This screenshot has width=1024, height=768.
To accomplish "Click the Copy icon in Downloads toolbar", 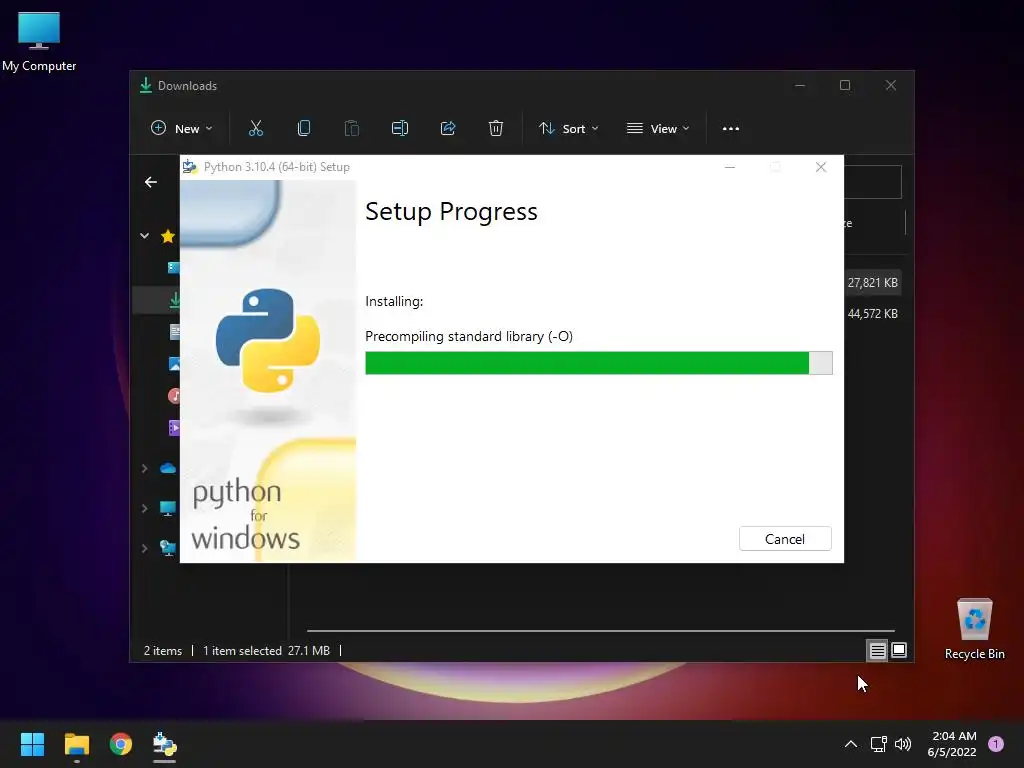I will pos(304,129).
